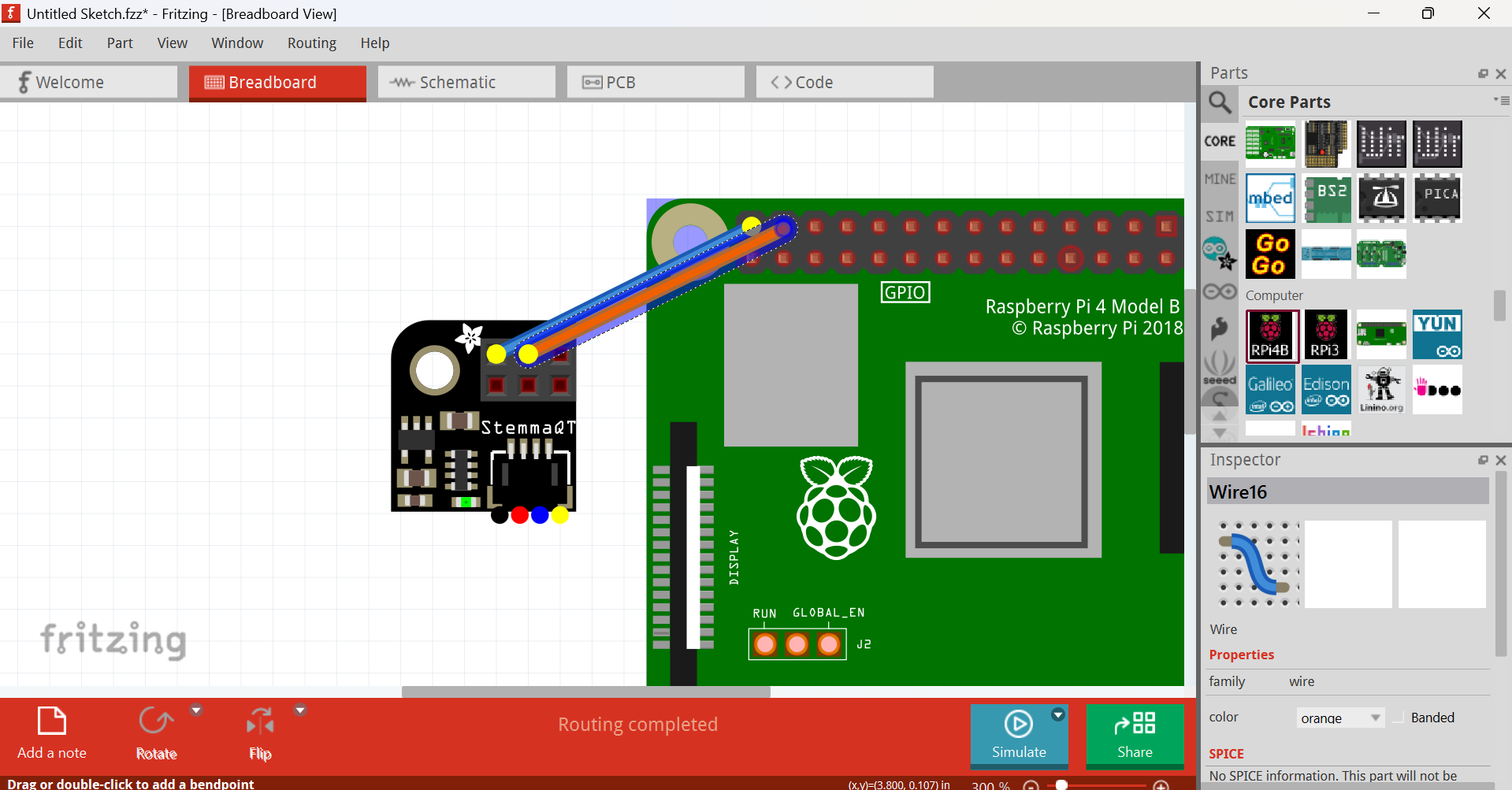This screenshot has width=1512, height=790.
Task: Switch to the Breadboard tab
Action: [277, 83]
